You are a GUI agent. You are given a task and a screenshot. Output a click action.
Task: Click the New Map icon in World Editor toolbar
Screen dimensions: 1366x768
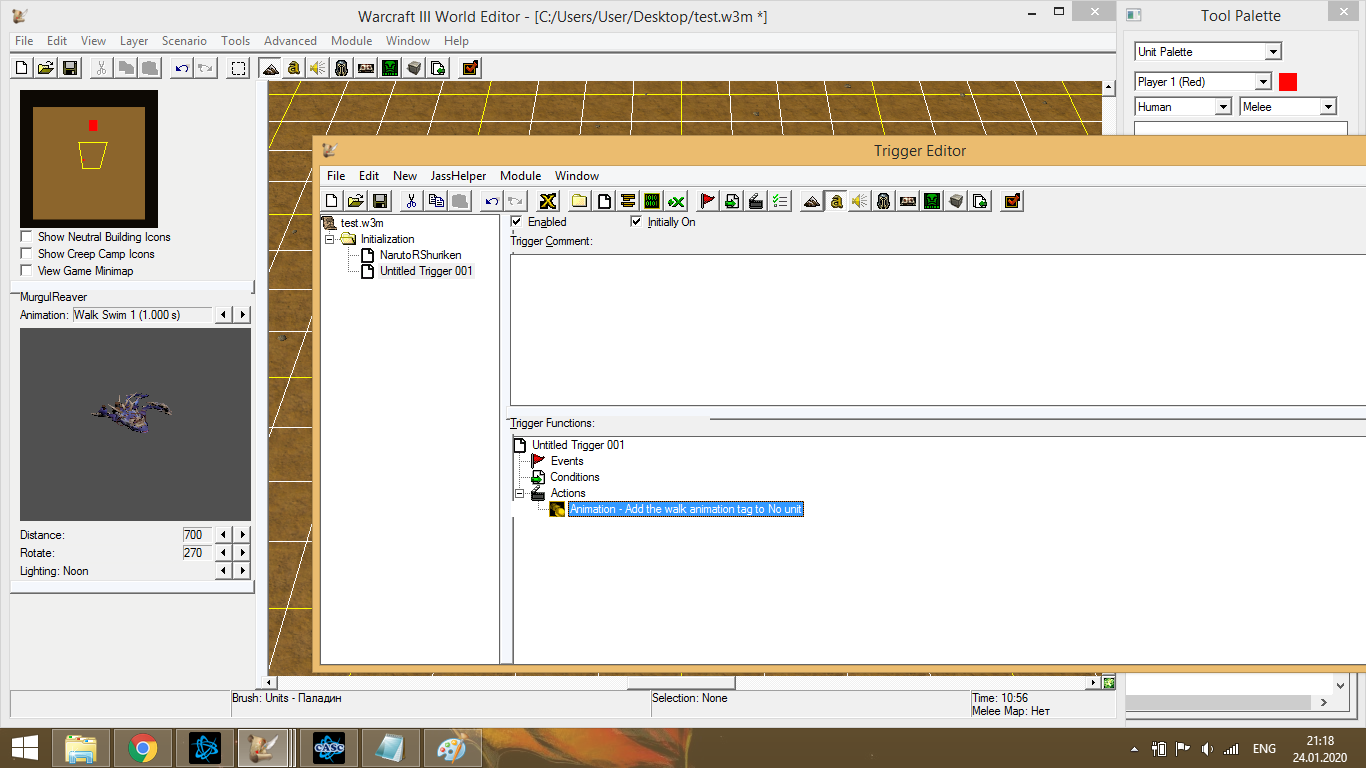pos(22,68)
